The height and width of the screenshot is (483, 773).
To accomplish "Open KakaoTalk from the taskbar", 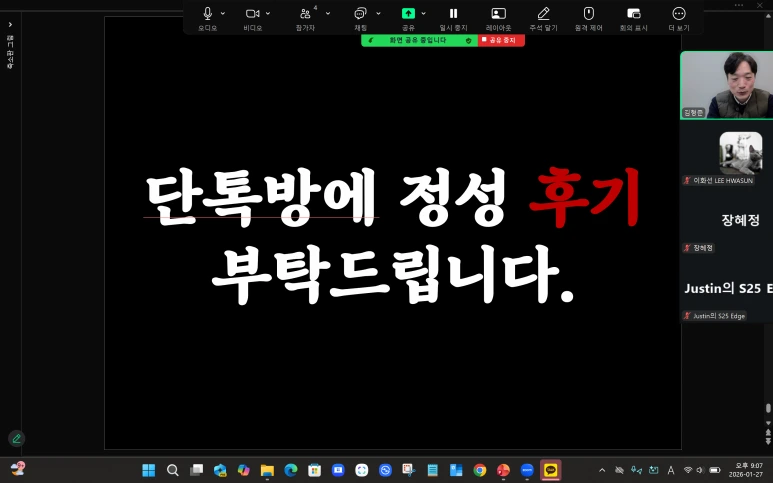I will [551, 470].
